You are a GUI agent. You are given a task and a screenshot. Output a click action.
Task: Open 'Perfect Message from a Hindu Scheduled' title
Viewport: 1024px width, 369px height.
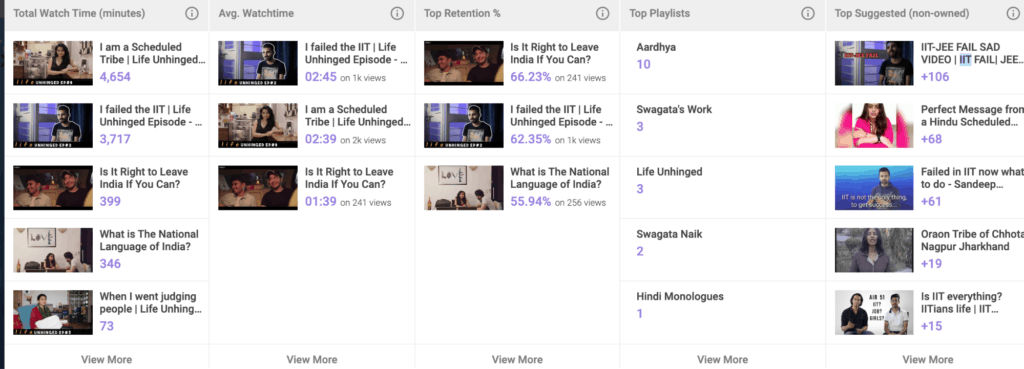[x=972, y=116]
